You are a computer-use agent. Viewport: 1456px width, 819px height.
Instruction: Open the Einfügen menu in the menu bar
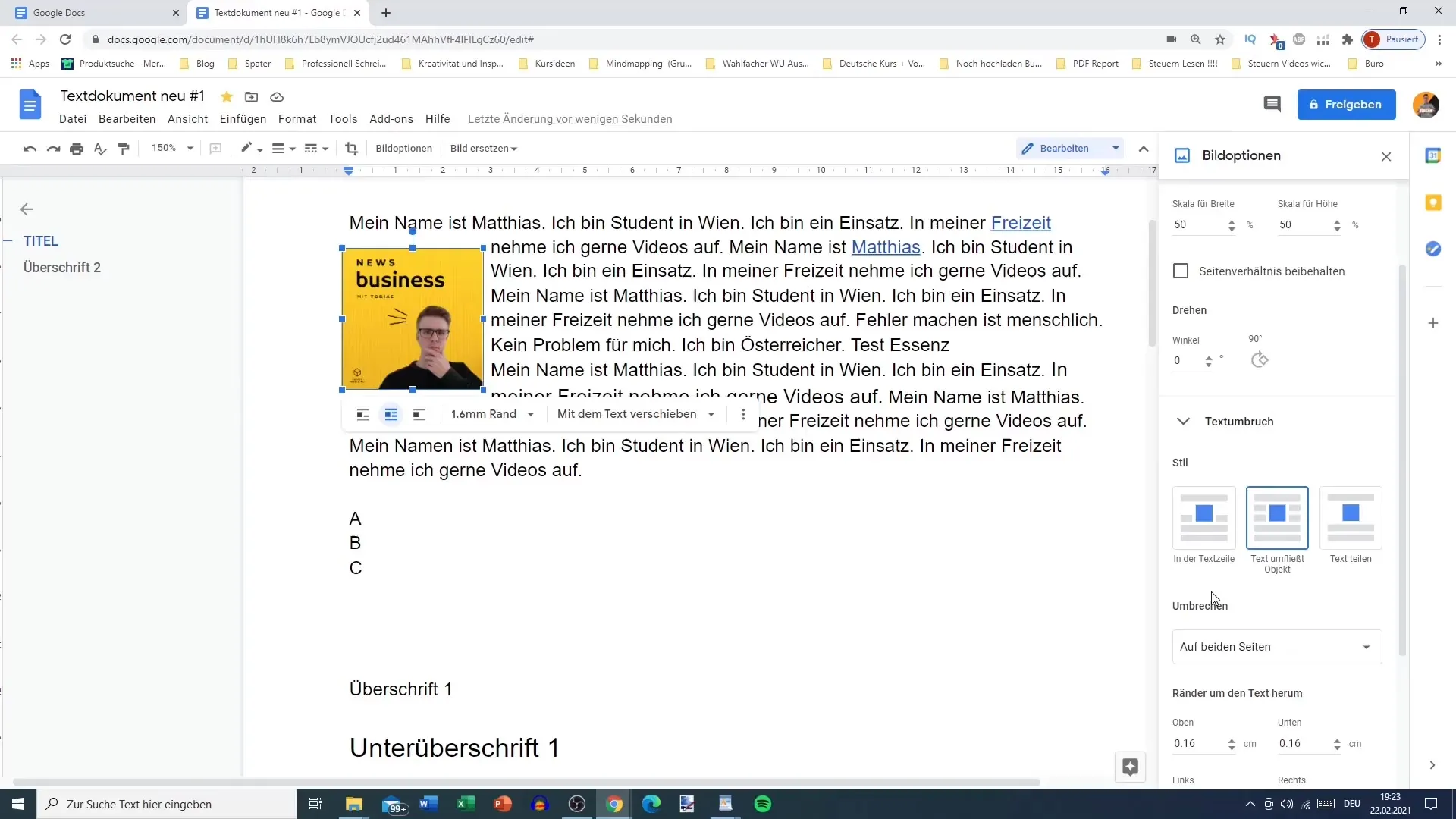(242, 119)
